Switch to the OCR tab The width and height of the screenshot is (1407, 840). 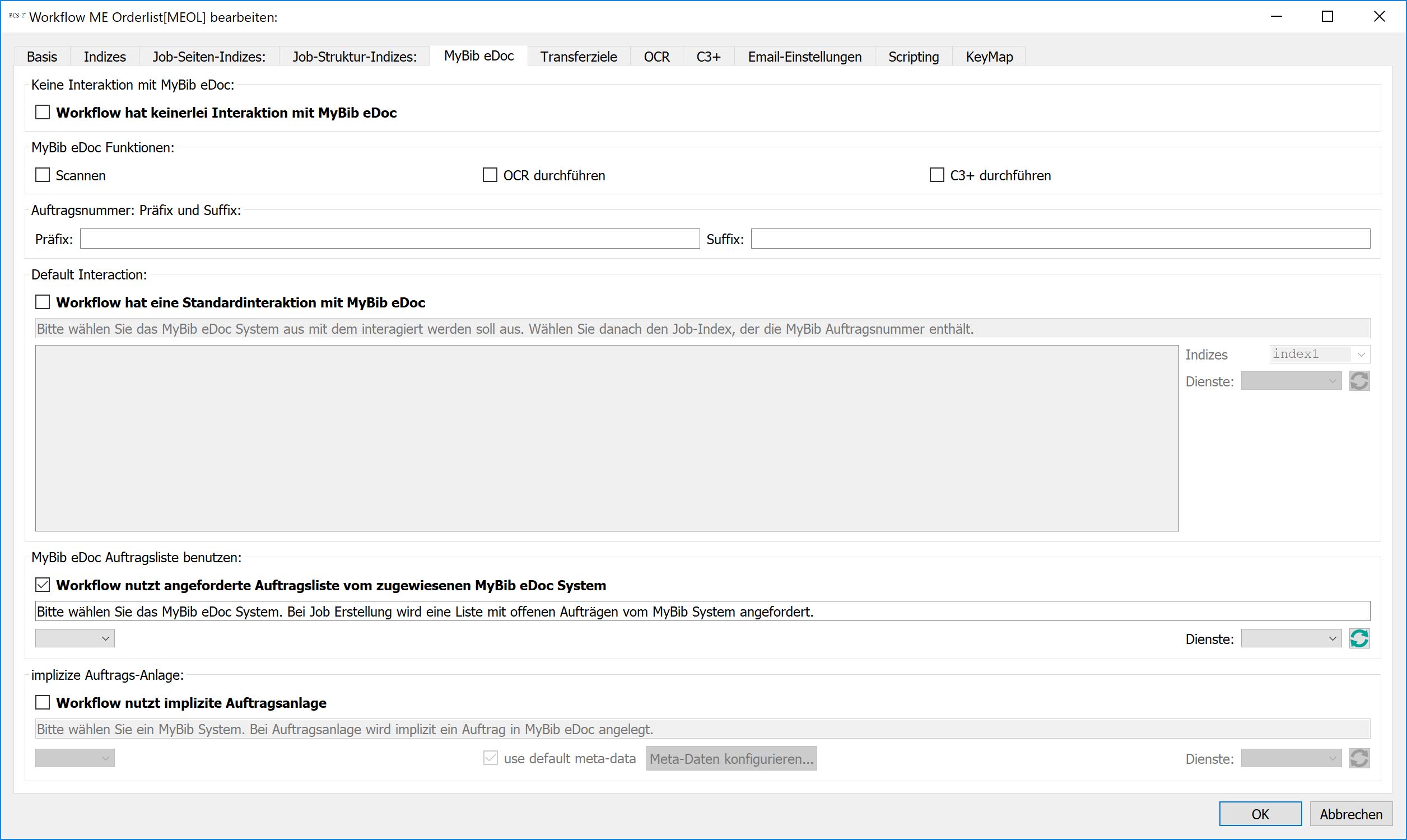656,57
